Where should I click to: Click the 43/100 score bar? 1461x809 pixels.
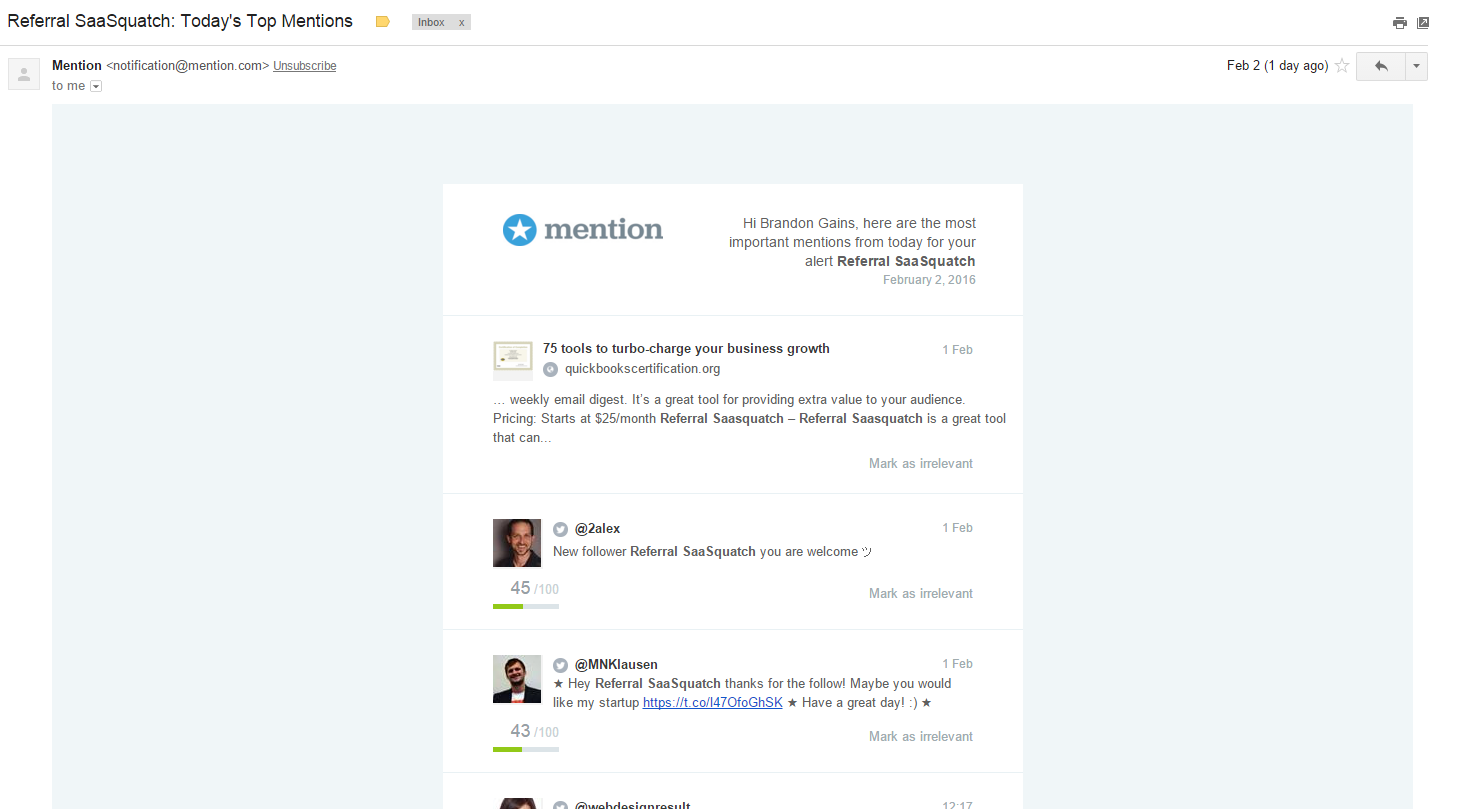(526, 749)
